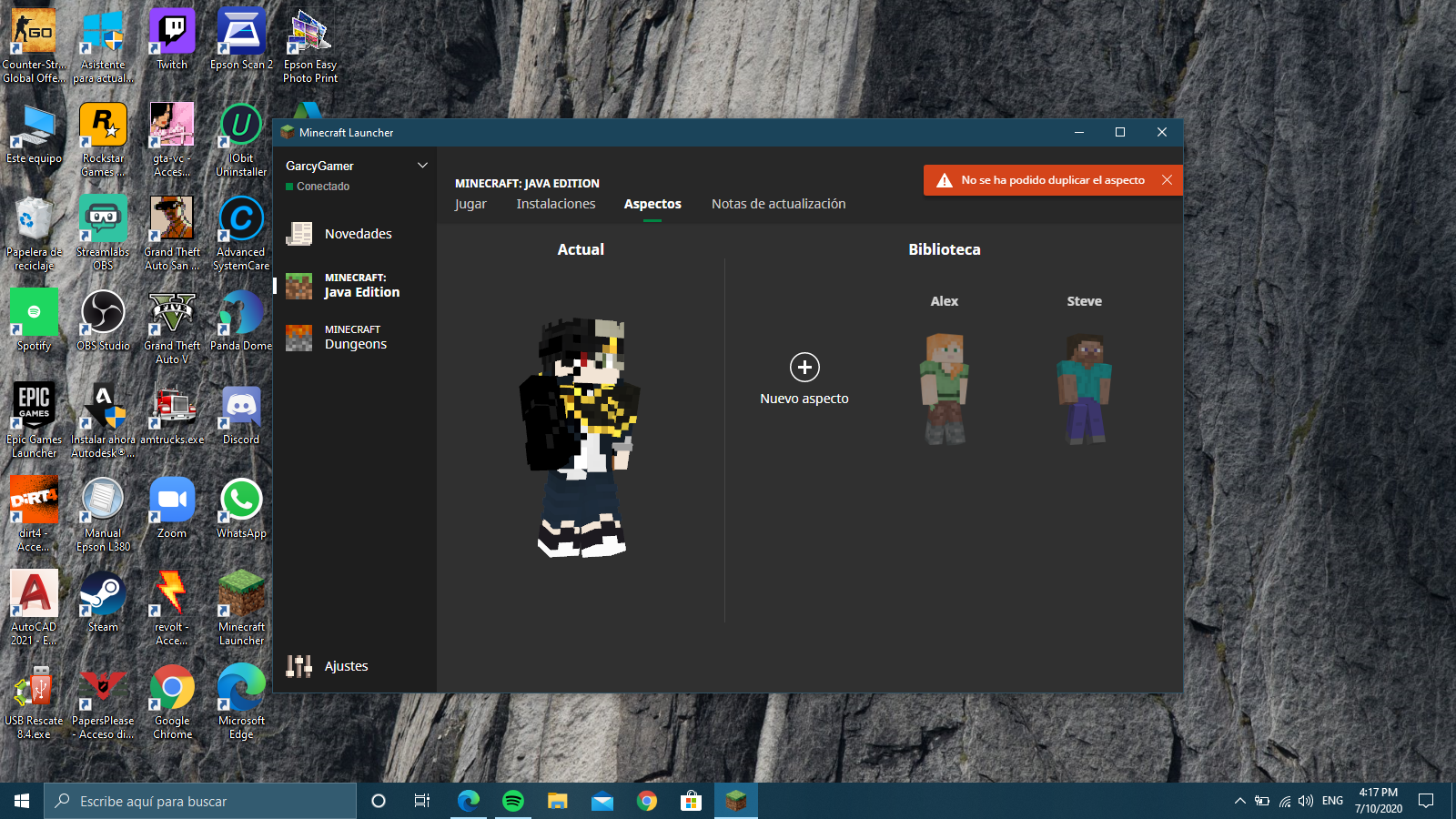This screenshot has height=819, width=1456.
Task: Open Ajustes settings in launcher sidebar
Action: (x=346, y=666)
